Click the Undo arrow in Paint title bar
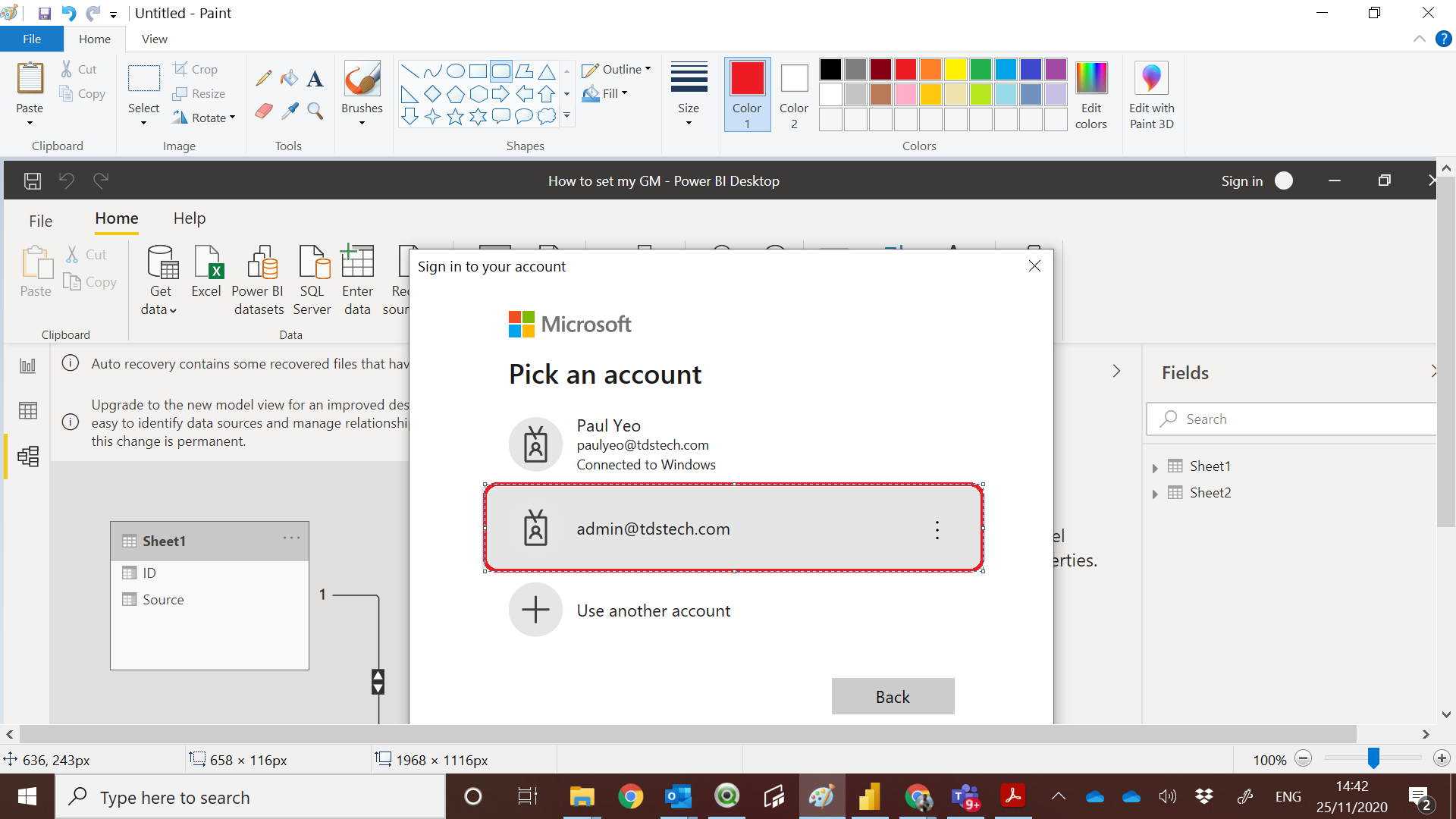This screenshot has width=1456, height=819. [x=68, y=13]
